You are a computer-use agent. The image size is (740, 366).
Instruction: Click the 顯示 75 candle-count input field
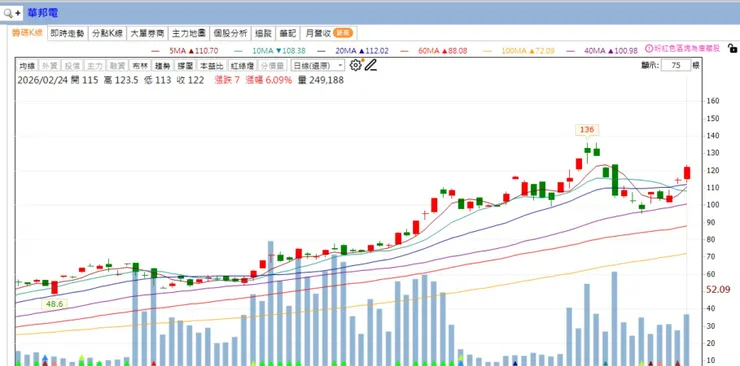click(675, 66)
